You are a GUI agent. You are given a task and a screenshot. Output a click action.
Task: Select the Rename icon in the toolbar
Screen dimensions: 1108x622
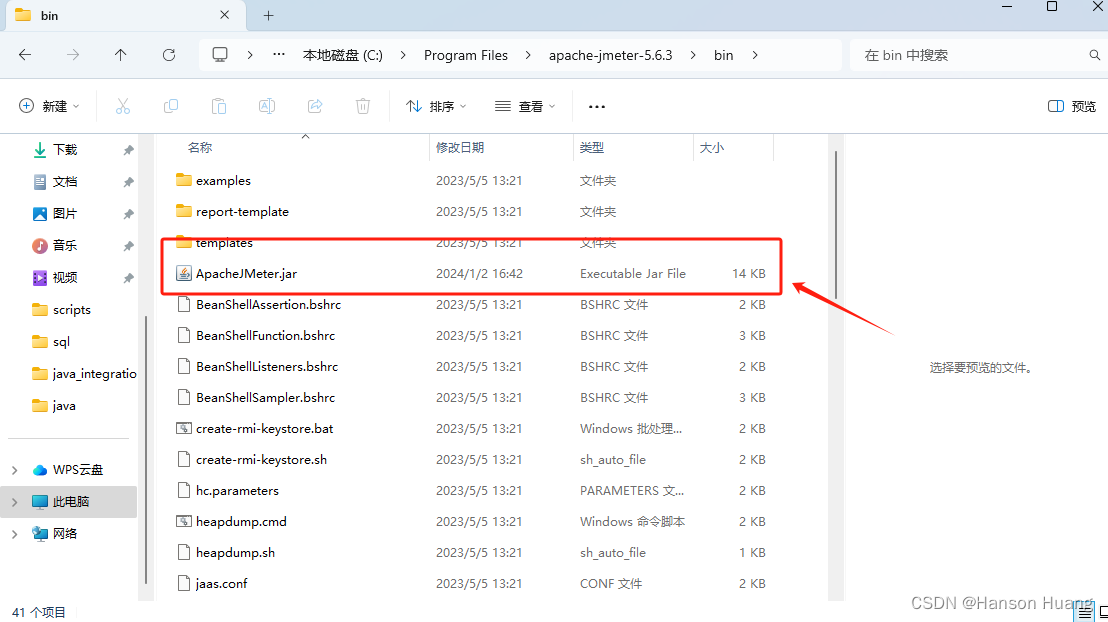click(266, 106)
